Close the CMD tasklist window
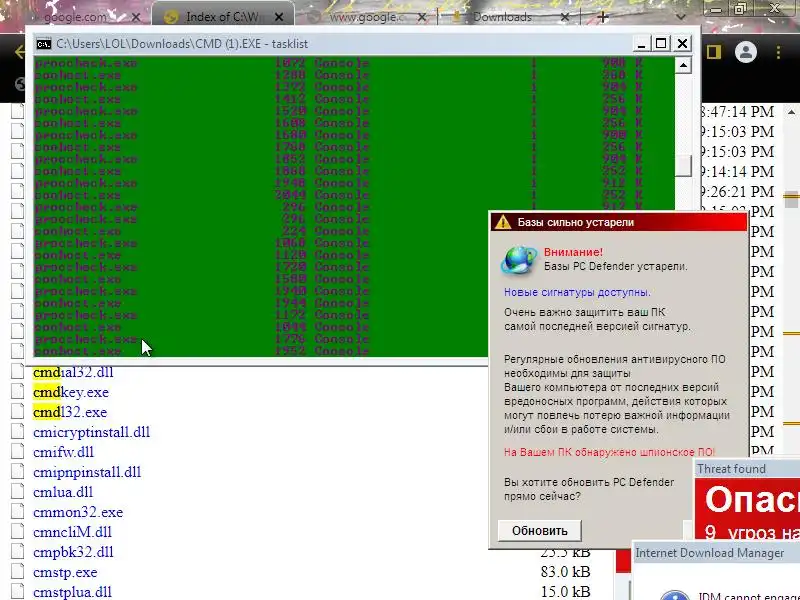The image size is (800, 600). click(x=682, y=44)
